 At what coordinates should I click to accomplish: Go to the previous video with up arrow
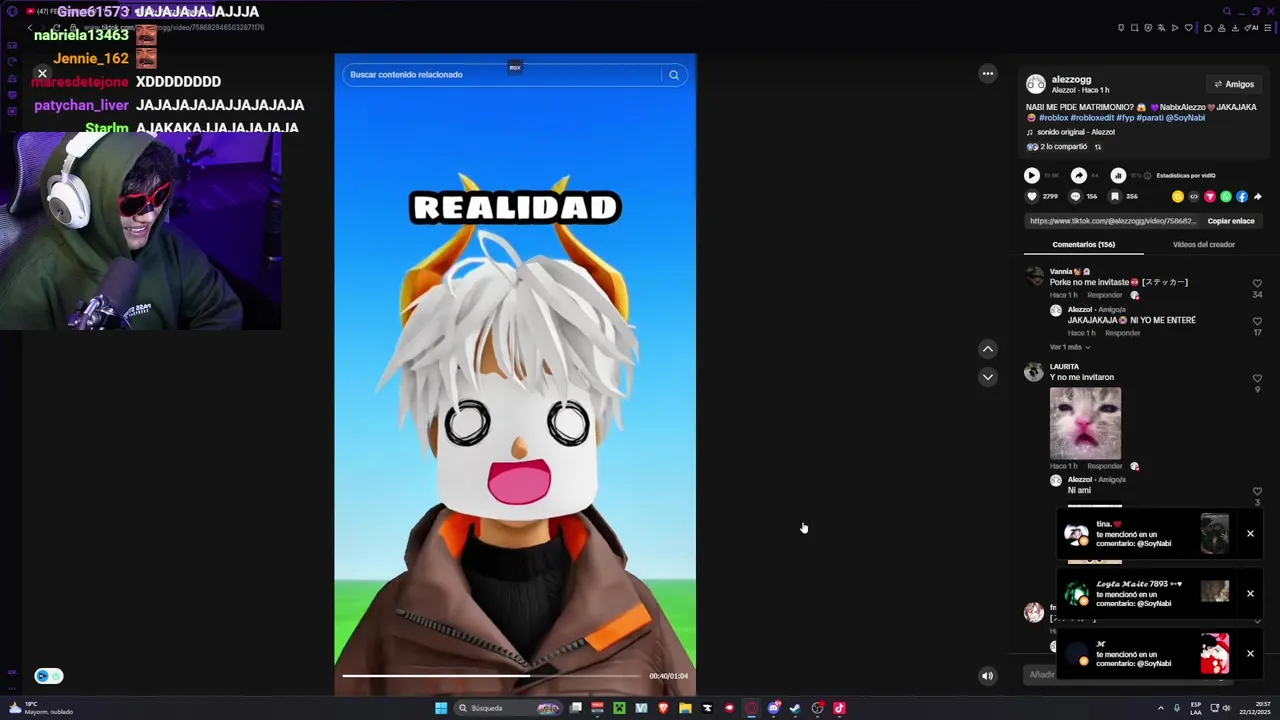(988, 349)
